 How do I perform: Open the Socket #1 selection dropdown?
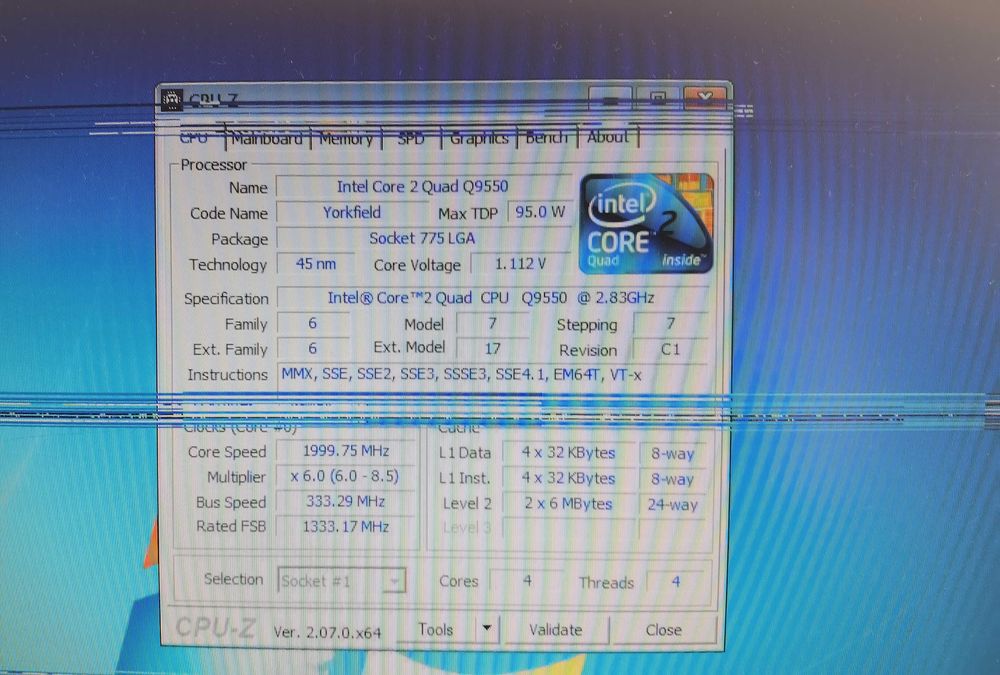pyautogui.click(x=341, y=581)
